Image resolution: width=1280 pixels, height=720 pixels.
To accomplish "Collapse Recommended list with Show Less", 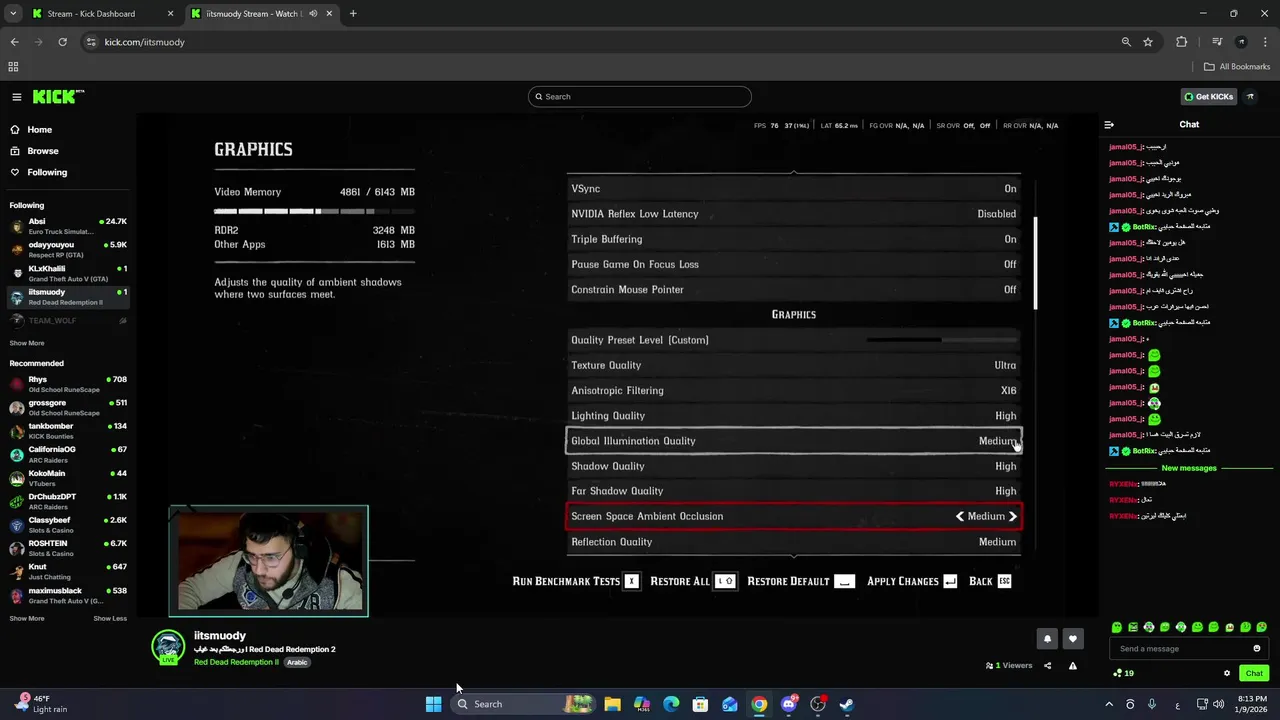I will coord(110,618).
